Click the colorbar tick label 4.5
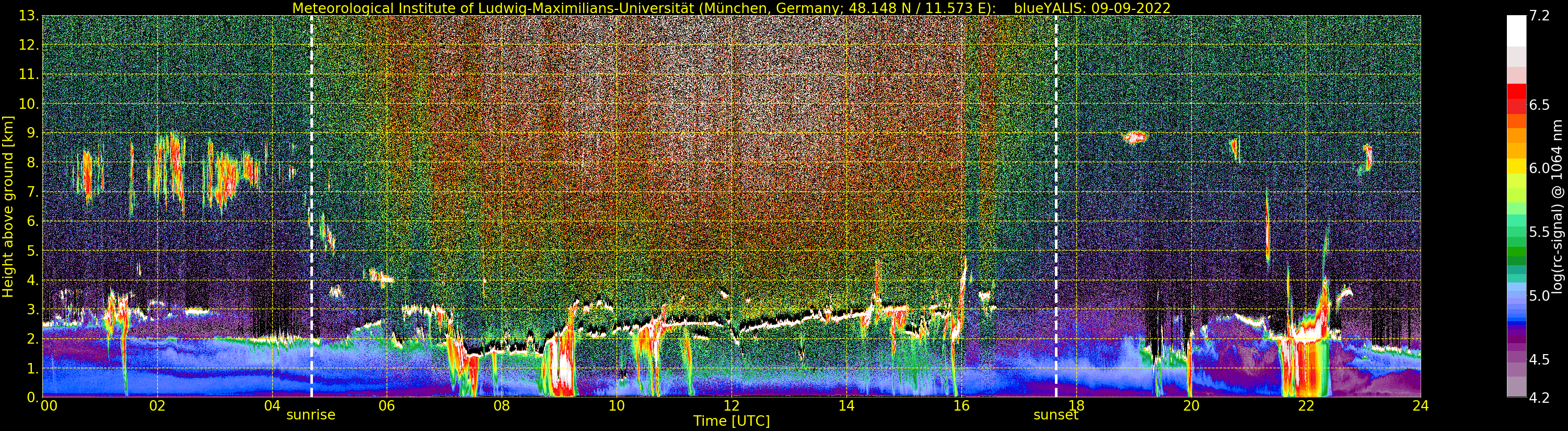The width and height of the screenshot is (1568, 431). point(1539,359)
